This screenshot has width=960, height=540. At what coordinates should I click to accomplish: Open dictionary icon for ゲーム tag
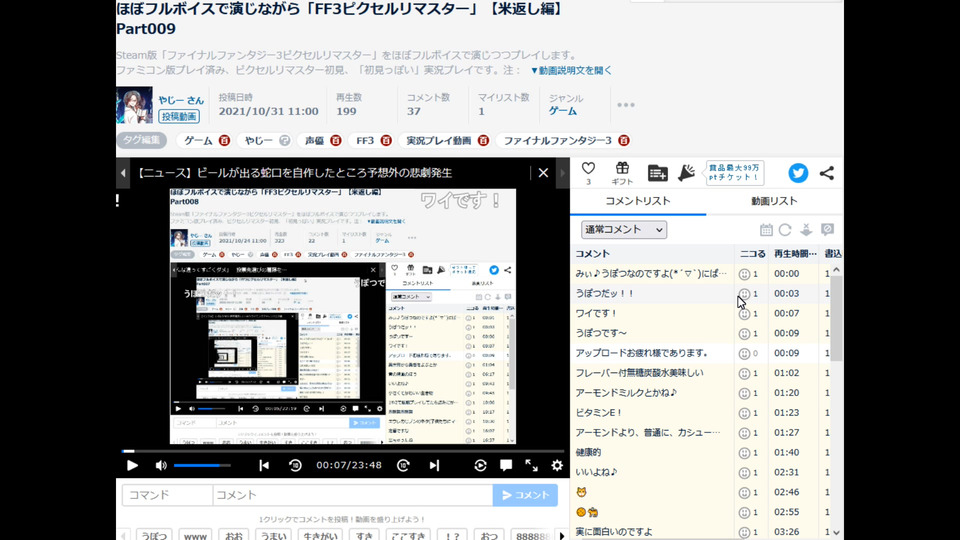pyautogui.click(x=224, y=140)
